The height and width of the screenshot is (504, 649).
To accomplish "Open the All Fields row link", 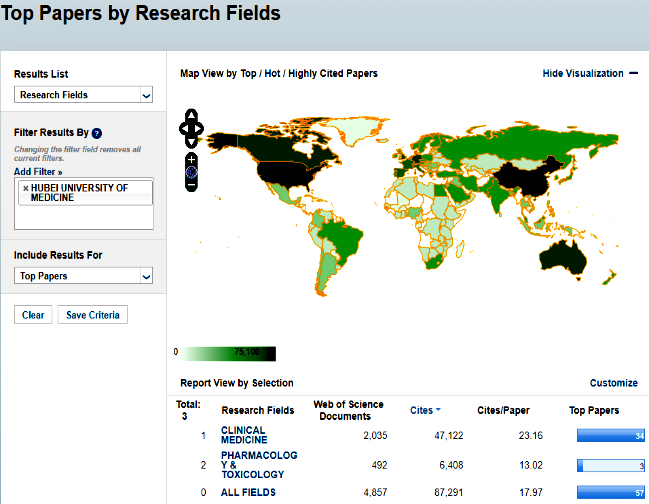I will tap(248, 492).
